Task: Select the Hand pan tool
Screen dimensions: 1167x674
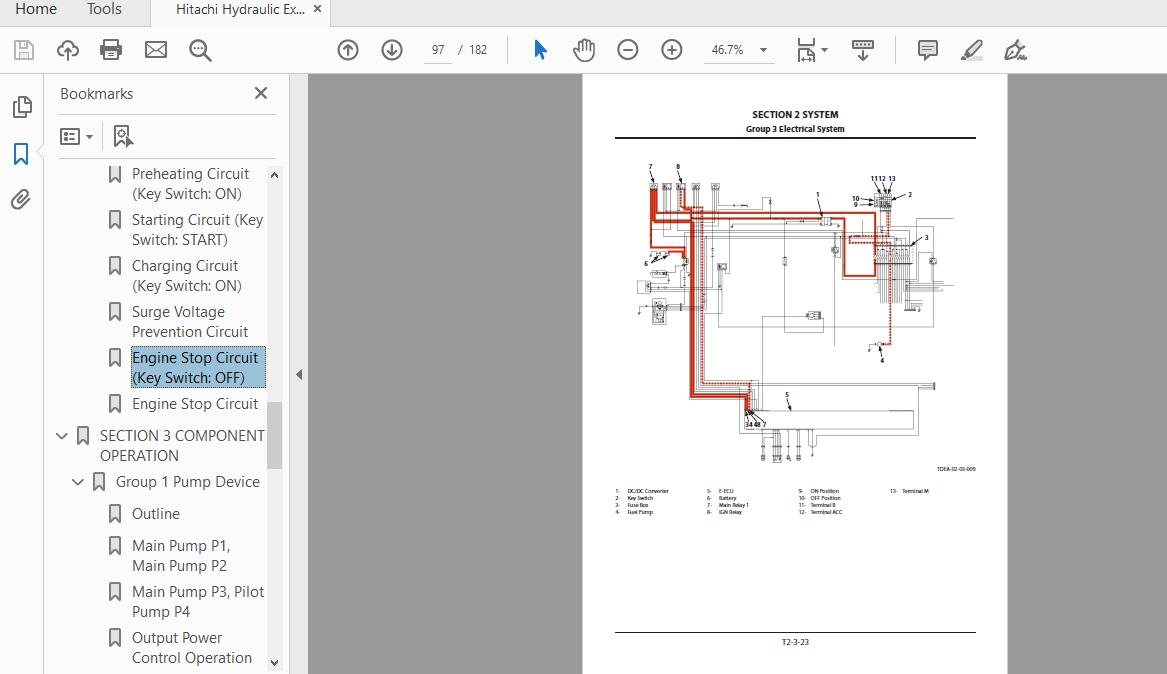Action: 584,50
